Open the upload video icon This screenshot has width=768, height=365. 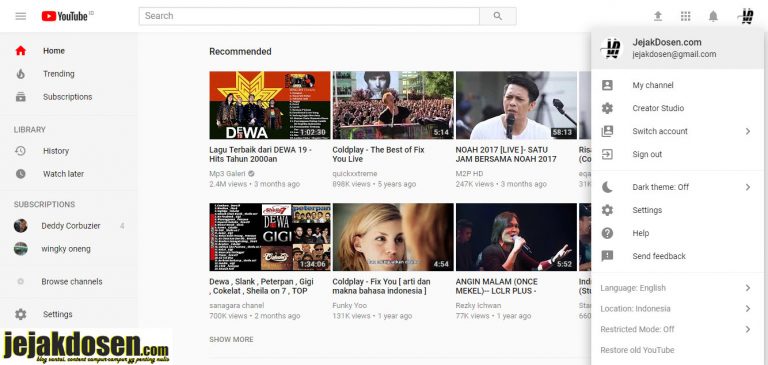point(658,16)
